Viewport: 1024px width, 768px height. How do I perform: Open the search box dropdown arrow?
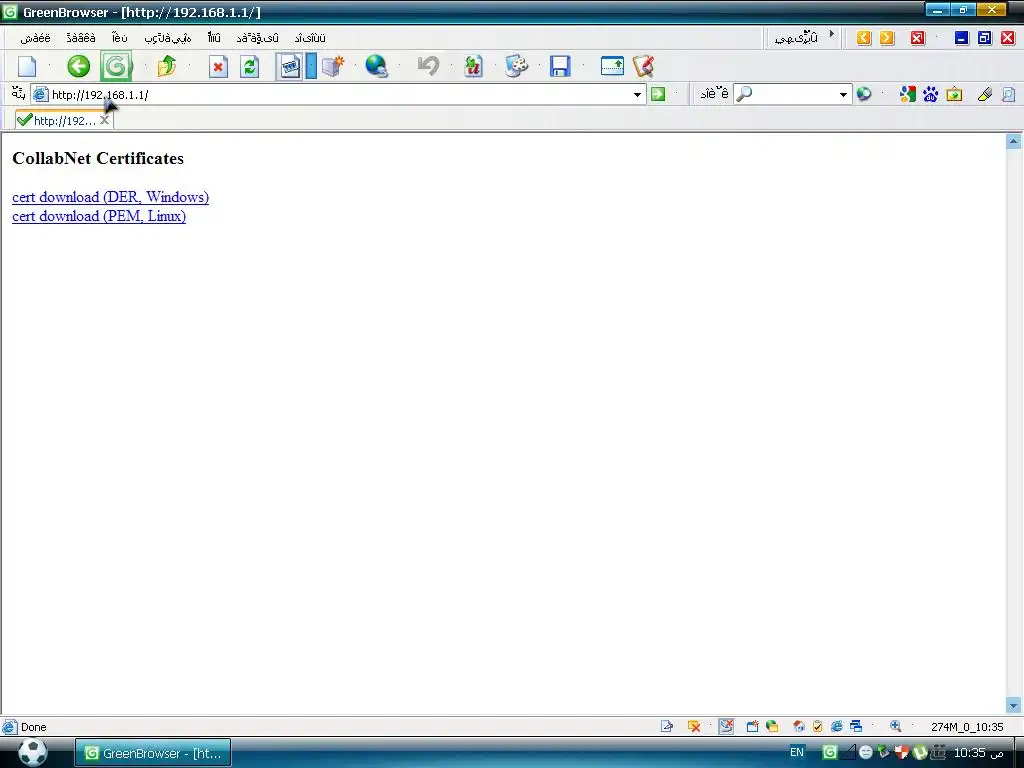[843, 95]
